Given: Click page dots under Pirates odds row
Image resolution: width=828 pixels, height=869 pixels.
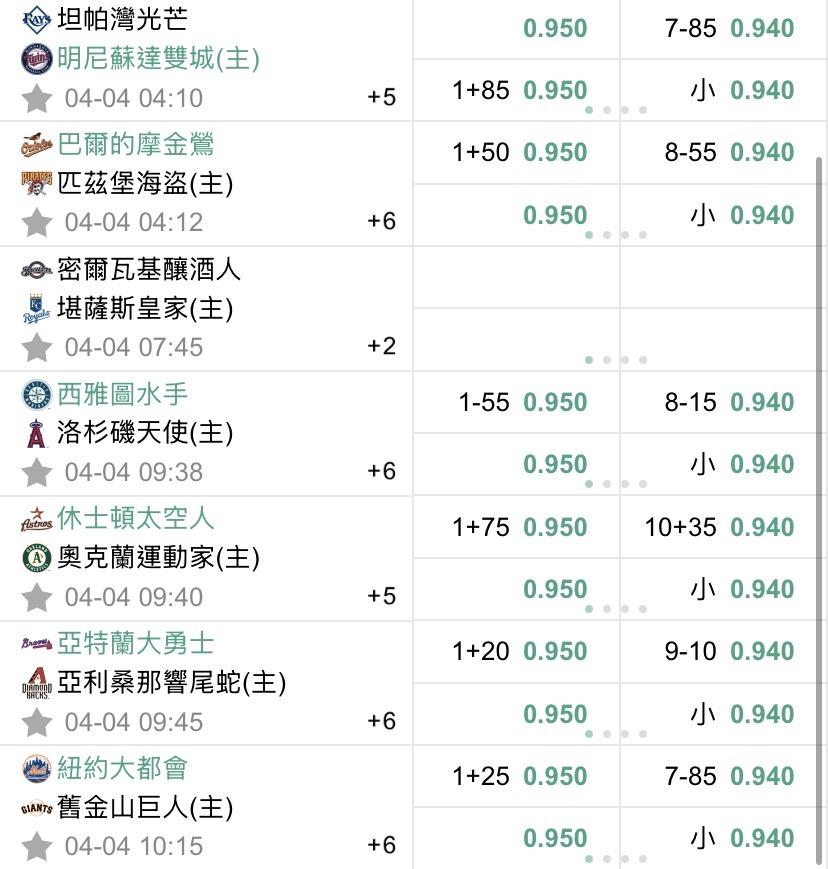Looking at the screenshot, I should coord(615,235).
